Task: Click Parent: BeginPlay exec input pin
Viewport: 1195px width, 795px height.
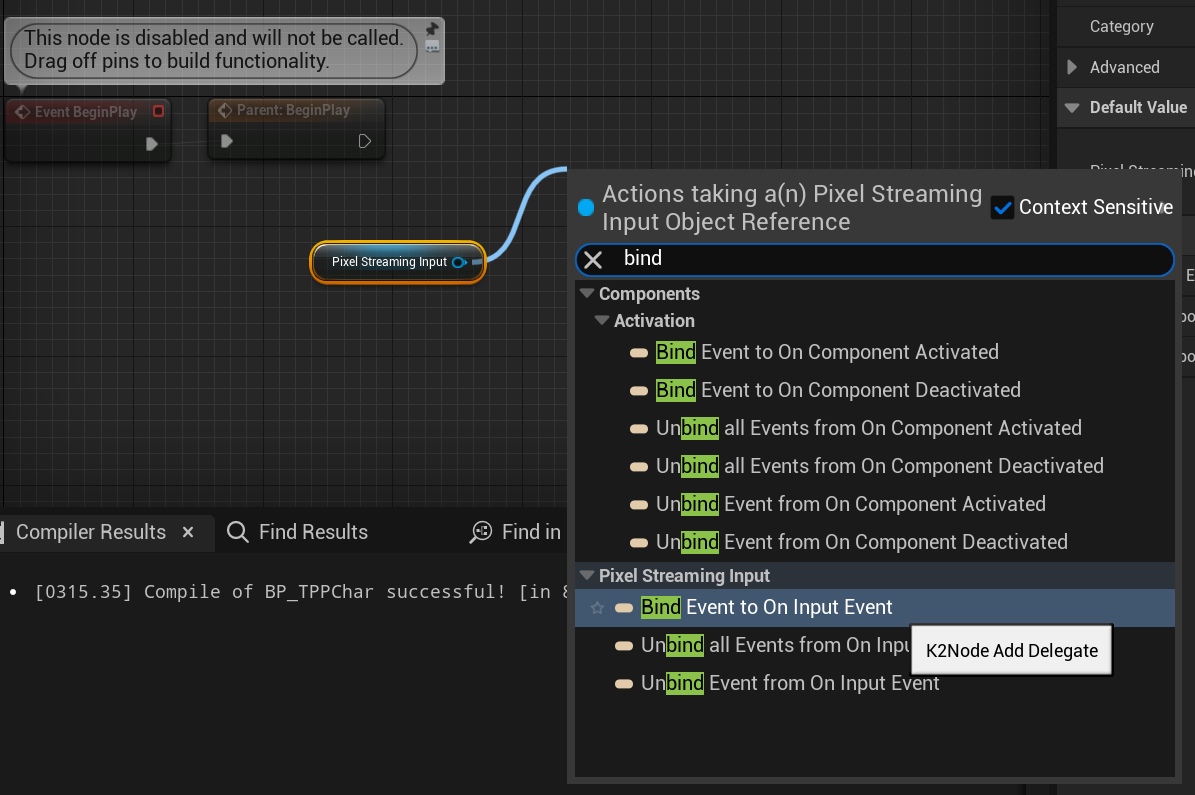Action: coord(226,141)
